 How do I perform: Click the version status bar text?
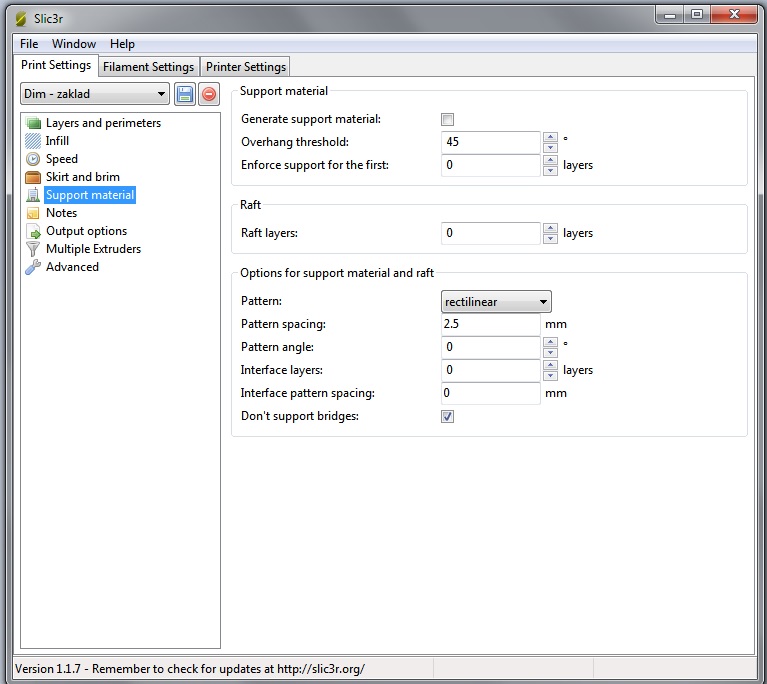(190, 669)
